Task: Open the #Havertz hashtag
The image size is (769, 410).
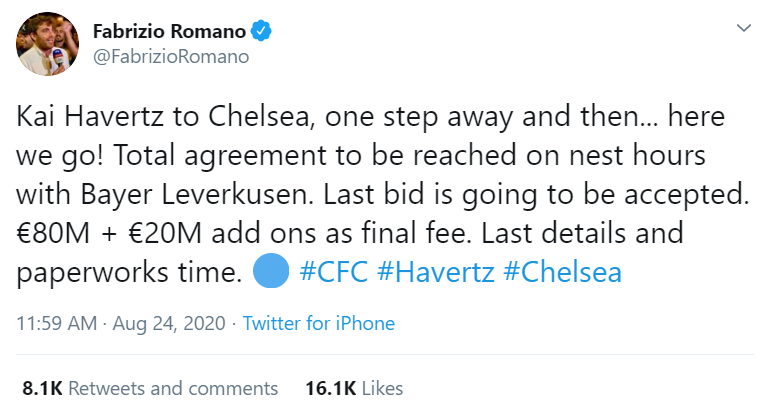Action: pyautogui.click(x=436, y=272)
